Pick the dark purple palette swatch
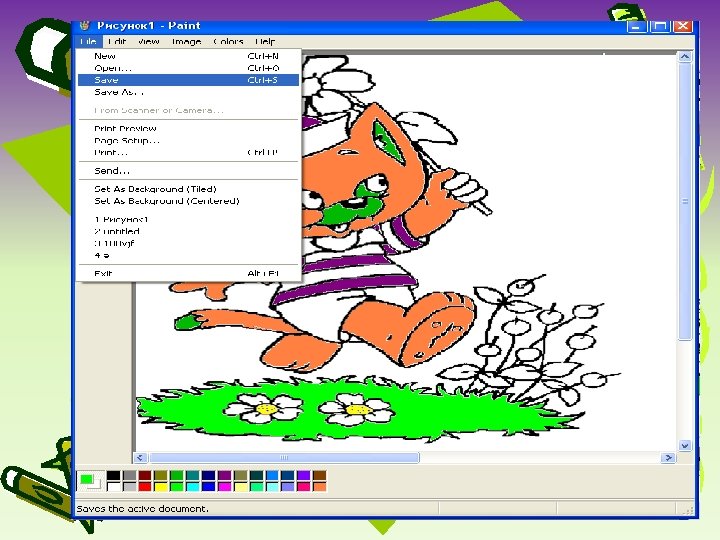720x540 pixels. point(225,476)
